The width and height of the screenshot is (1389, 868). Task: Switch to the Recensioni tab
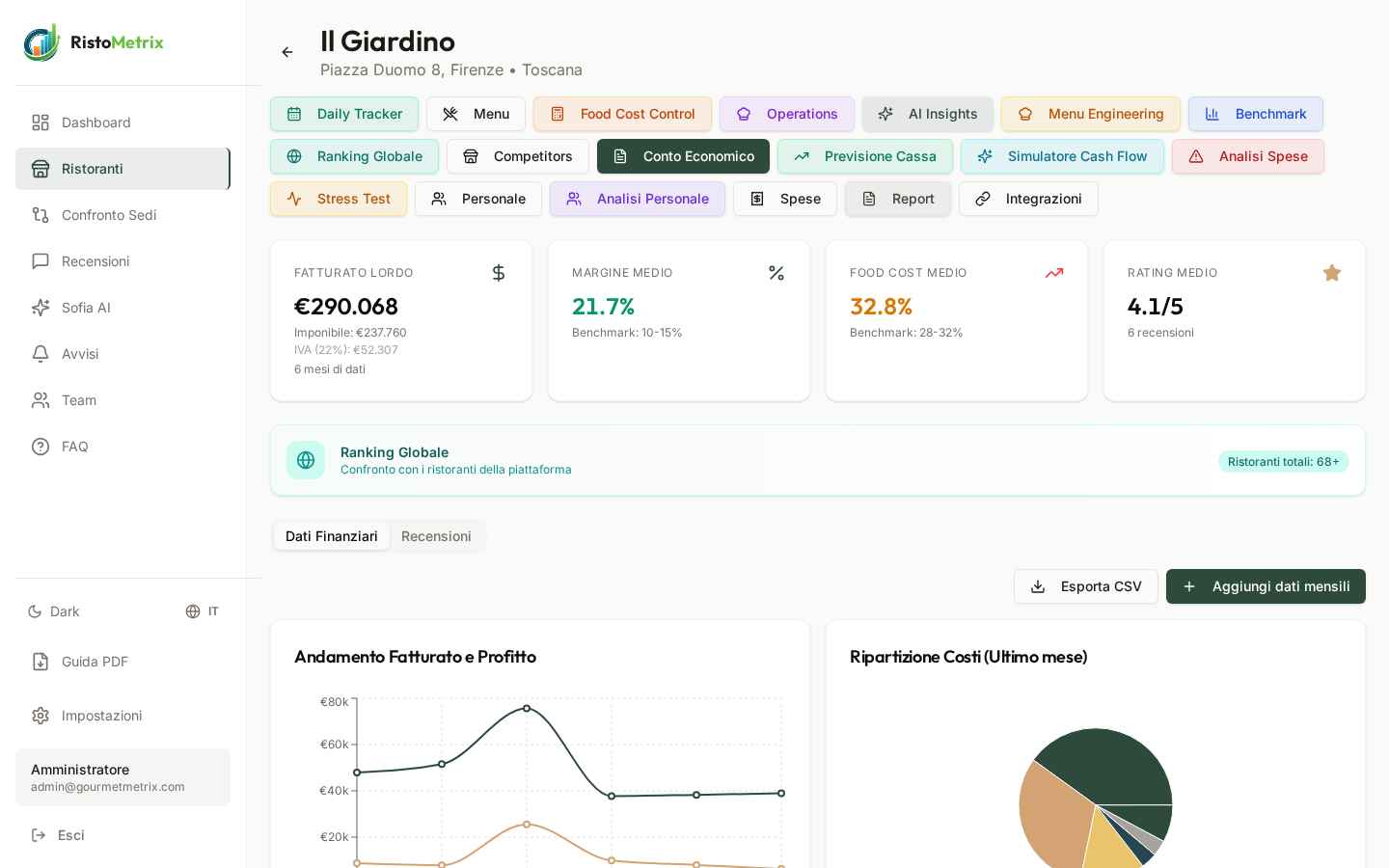[436, 536]
